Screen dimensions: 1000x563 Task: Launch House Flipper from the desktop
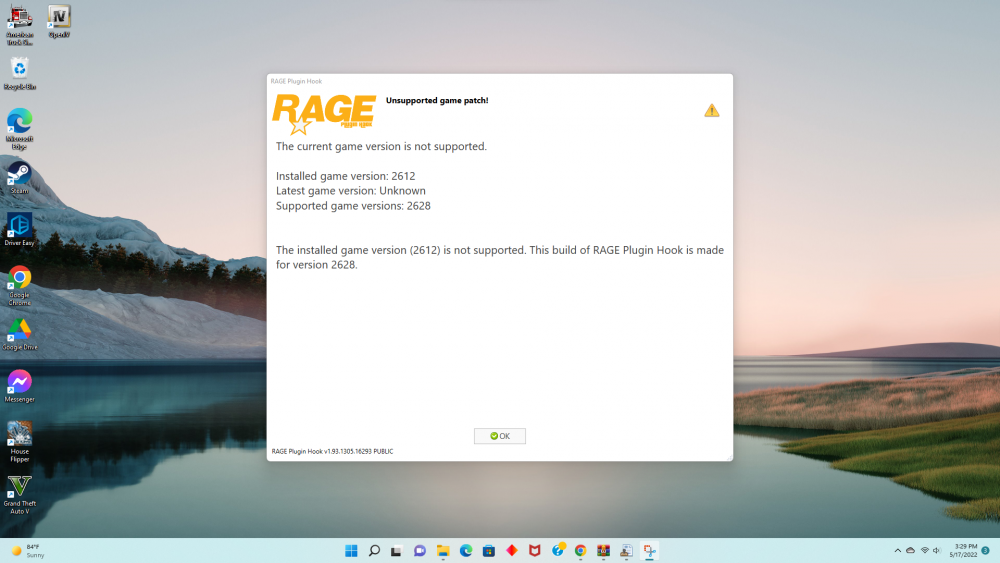point(19,442)
